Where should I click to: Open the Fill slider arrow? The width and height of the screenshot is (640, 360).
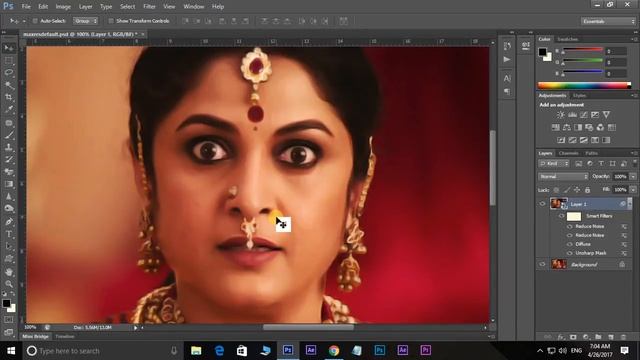pyautogui.click(x=633, y=190)
